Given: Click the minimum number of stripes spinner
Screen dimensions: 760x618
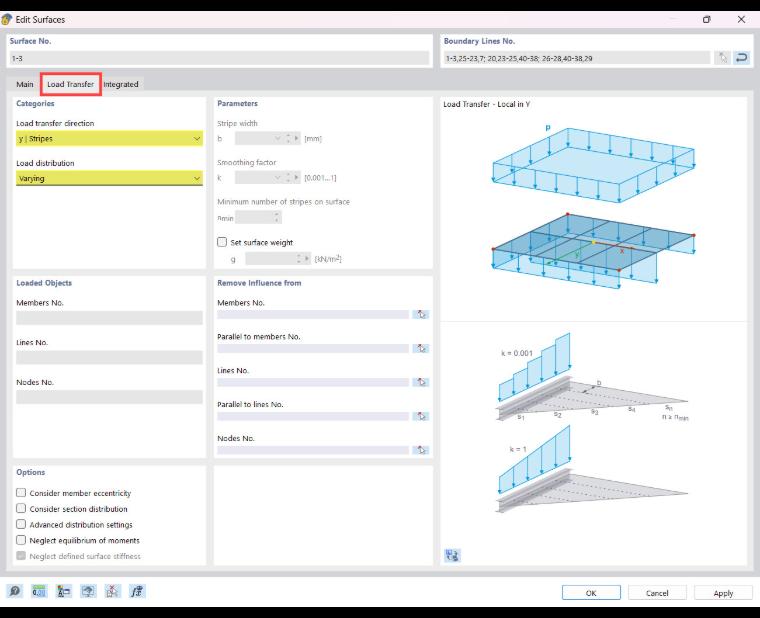Looking at the screenshot, I should point(277,218).
